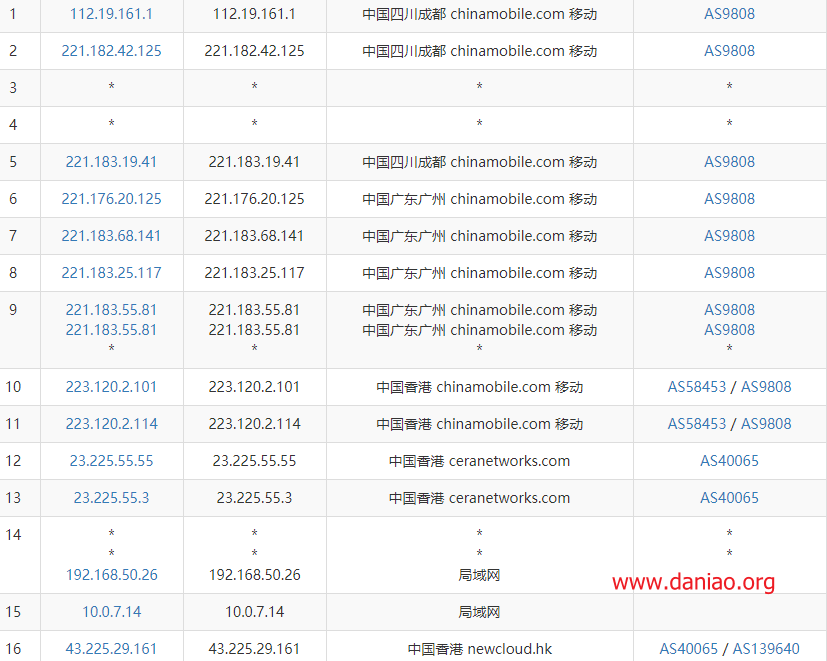This screenshot has height=661, width=827.
Task: Open AS58453 link in hop 11 row
Action: tap(697, 424)
